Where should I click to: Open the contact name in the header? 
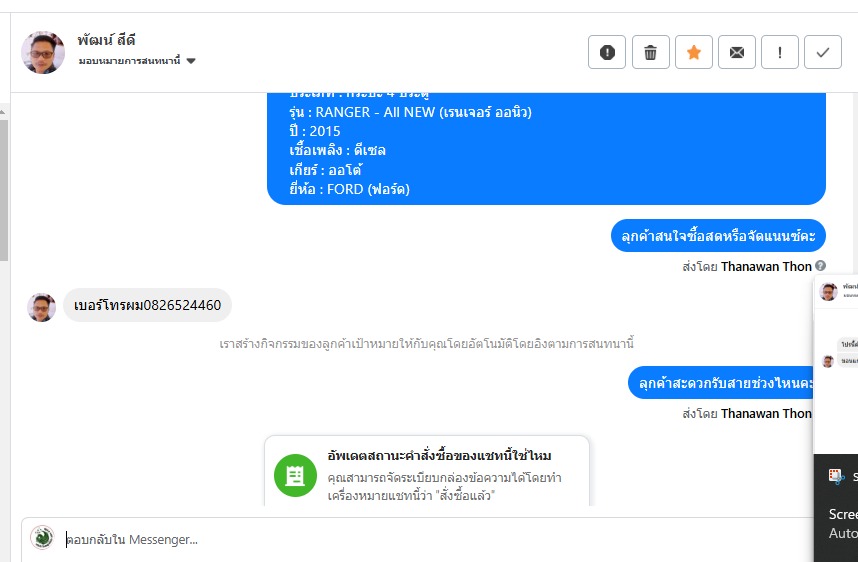point(106,41)
